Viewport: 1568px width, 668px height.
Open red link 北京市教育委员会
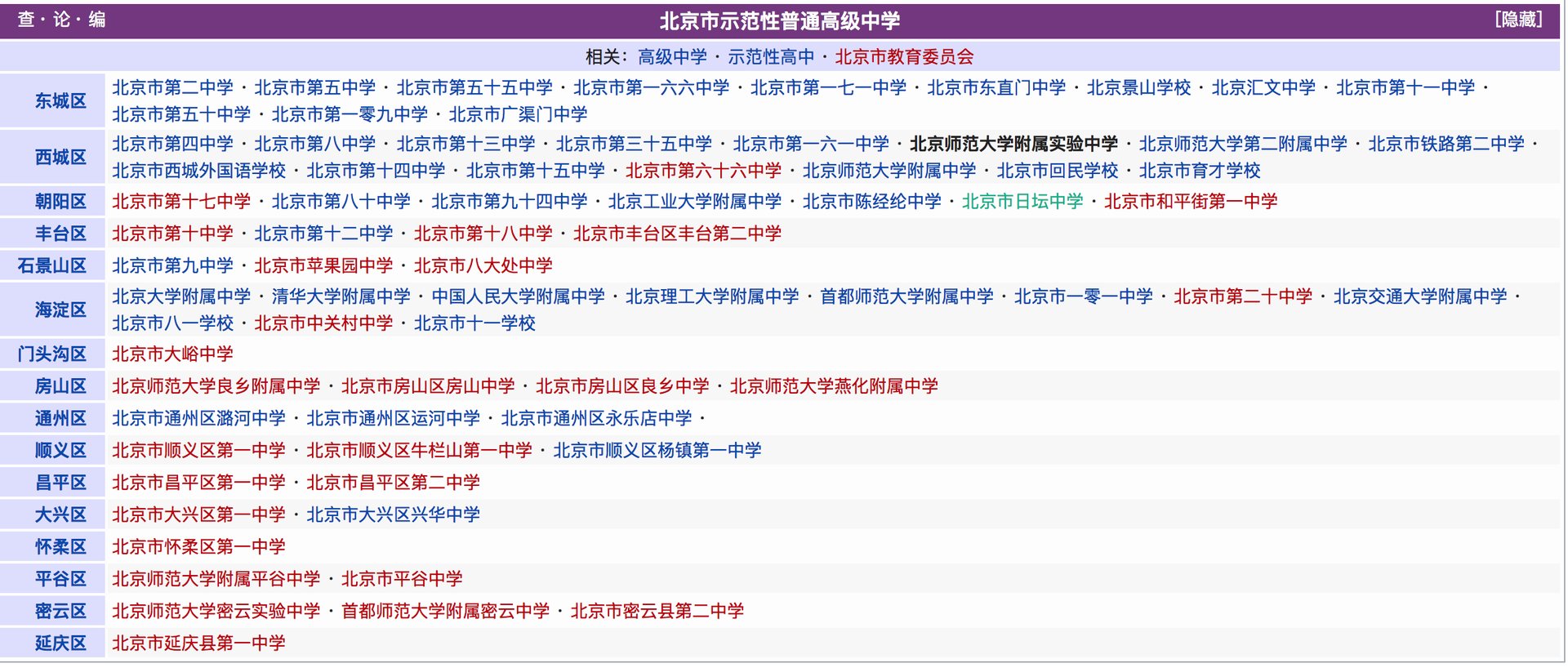(904, 57)
